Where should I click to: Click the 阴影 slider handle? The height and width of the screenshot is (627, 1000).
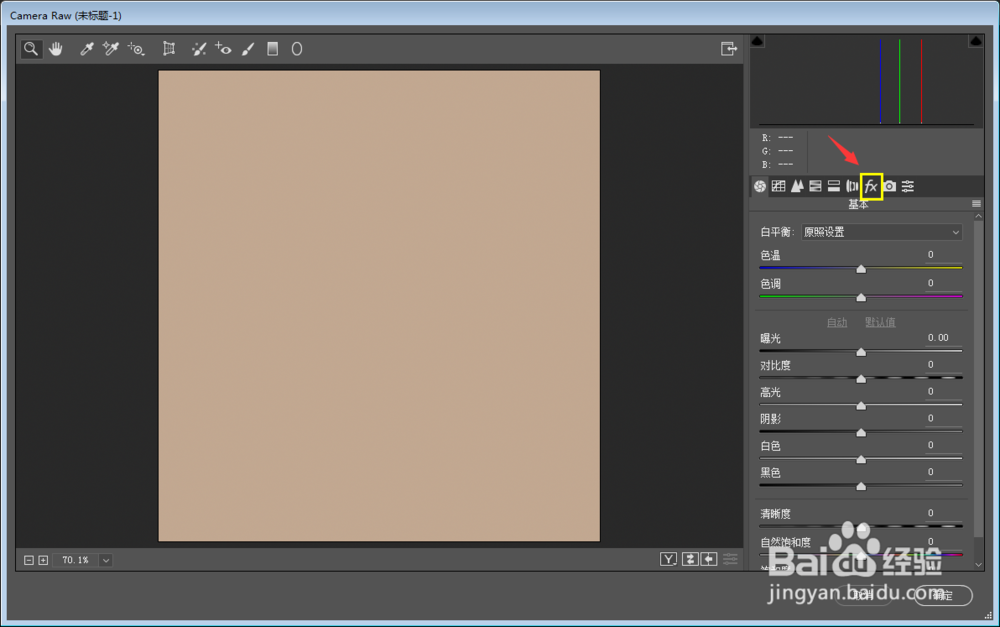(x=861, y=432)
